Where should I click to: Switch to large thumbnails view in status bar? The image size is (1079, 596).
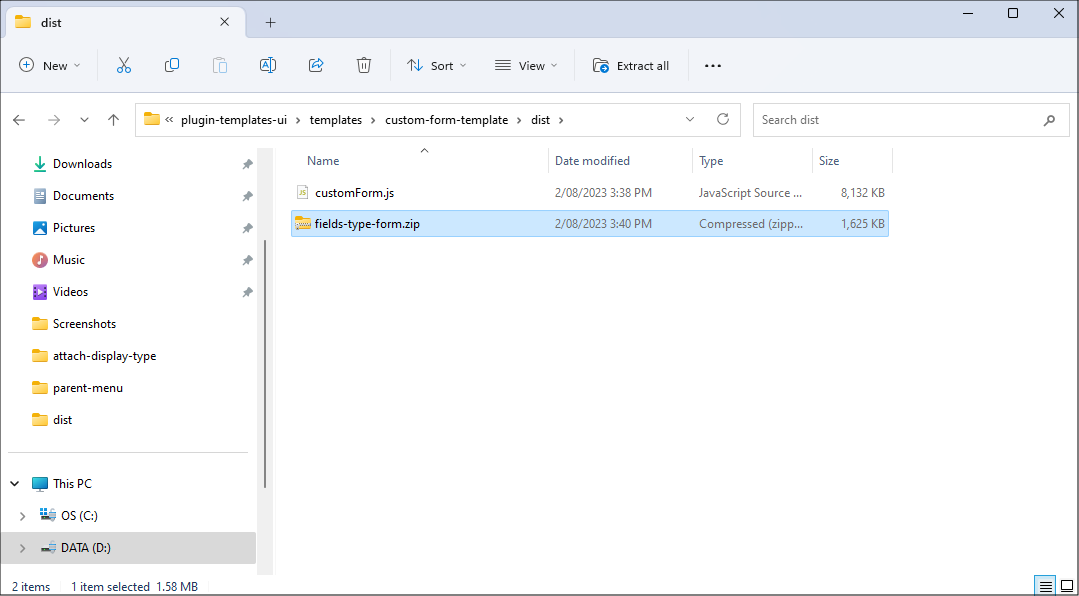pos(1066,585)
